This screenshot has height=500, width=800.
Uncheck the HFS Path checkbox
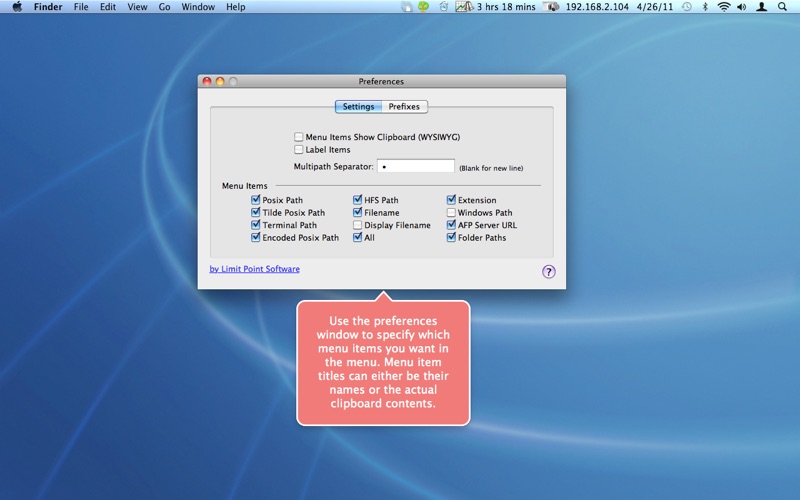pos(358,199)
